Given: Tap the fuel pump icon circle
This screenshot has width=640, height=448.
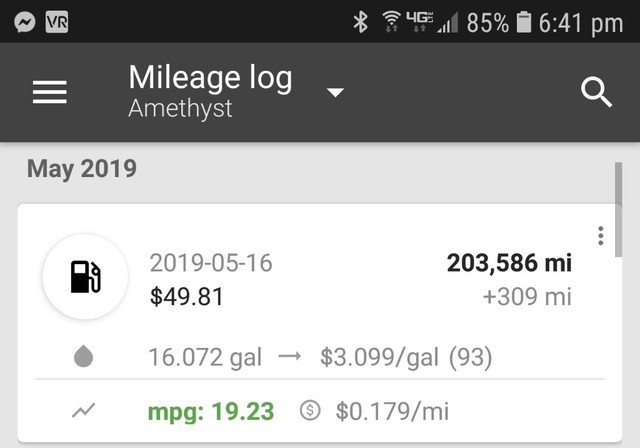Looking at the screenshot, I should (x=85, y=277).
